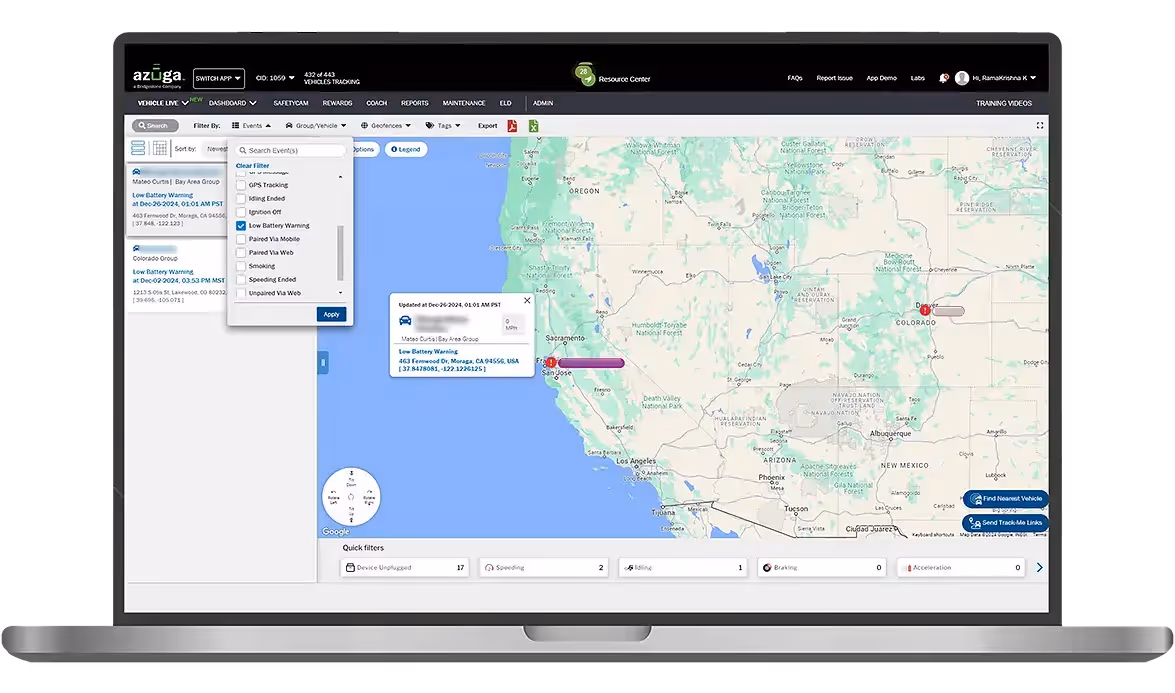Select the Acceleration quick filter
Image resolution: width=1175 pixels, height=693 pixels.
click(x=961, y=568)
